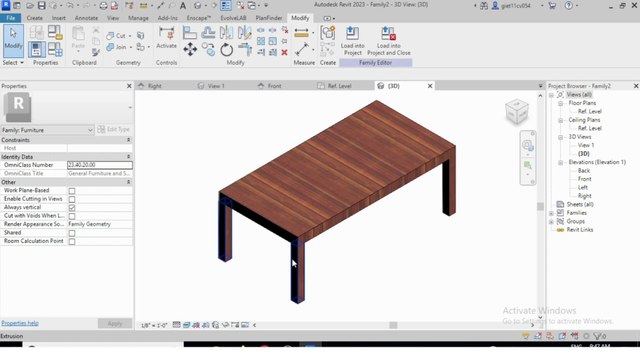Viewport: 640px width, 360px height.
Task: Enable Cutting in Views checkbox
Action: point(72,199)
